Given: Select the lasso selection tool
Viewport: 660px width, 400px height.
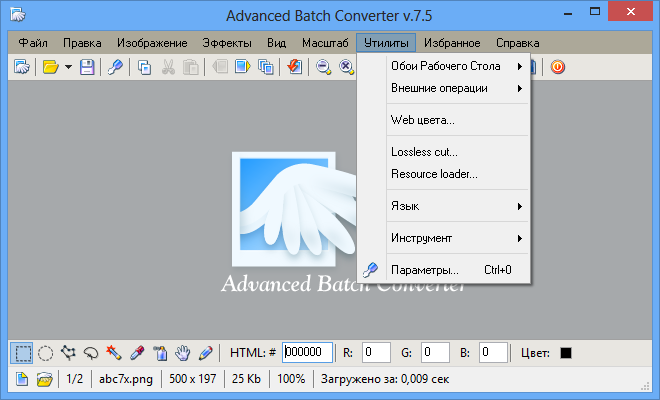Looking at the screenshot, I should point(90,353).
